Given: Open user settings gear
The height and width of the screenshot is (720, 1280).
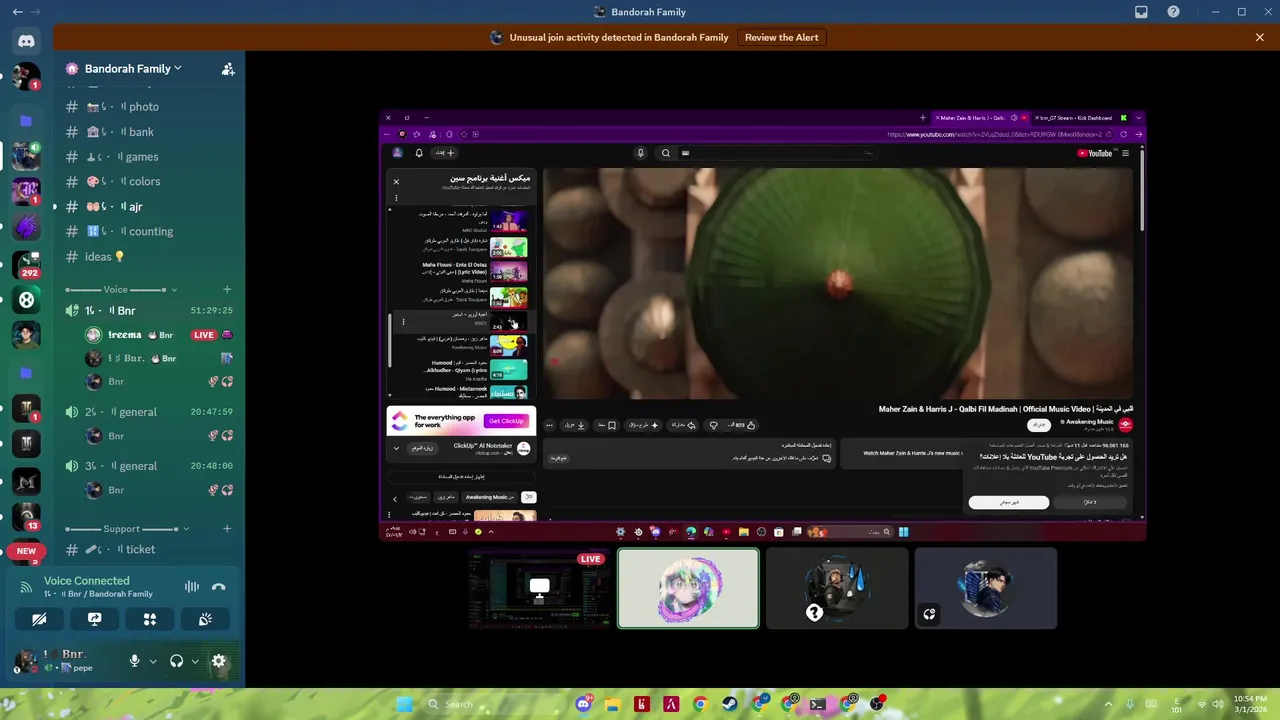Looking at the screenshot, I should (x=219, y=661).
